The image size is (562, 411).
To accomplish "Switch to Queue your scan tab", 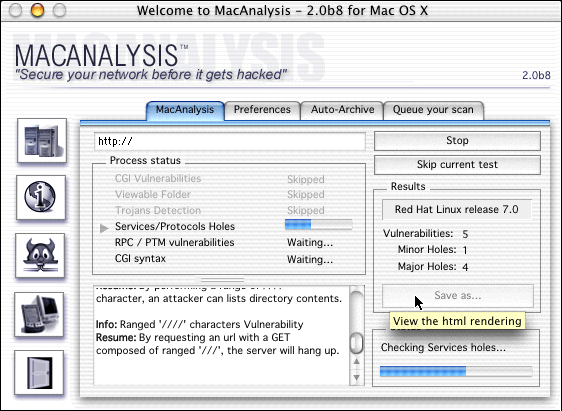I will click(x=433, y=110).
